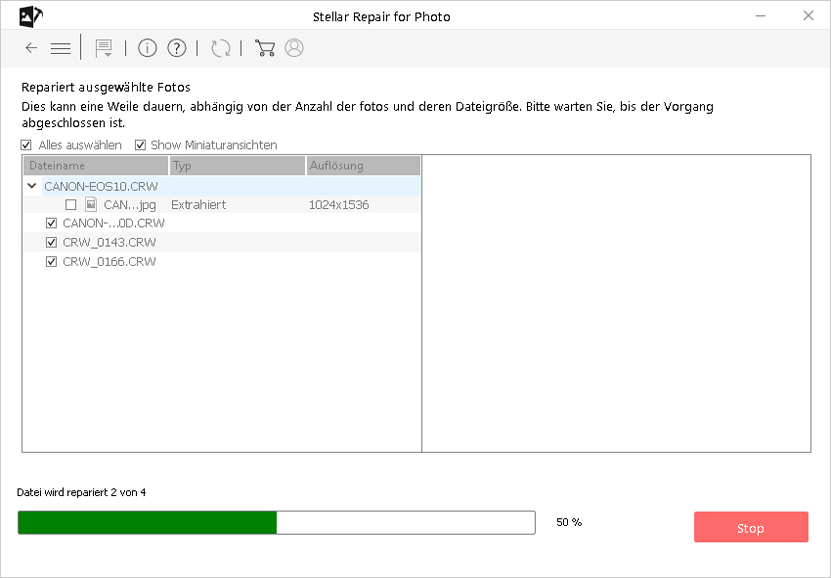Check the extracted CAN...jpg checkbox
This screenshot has width=831, height=578.
click(71, 205)
